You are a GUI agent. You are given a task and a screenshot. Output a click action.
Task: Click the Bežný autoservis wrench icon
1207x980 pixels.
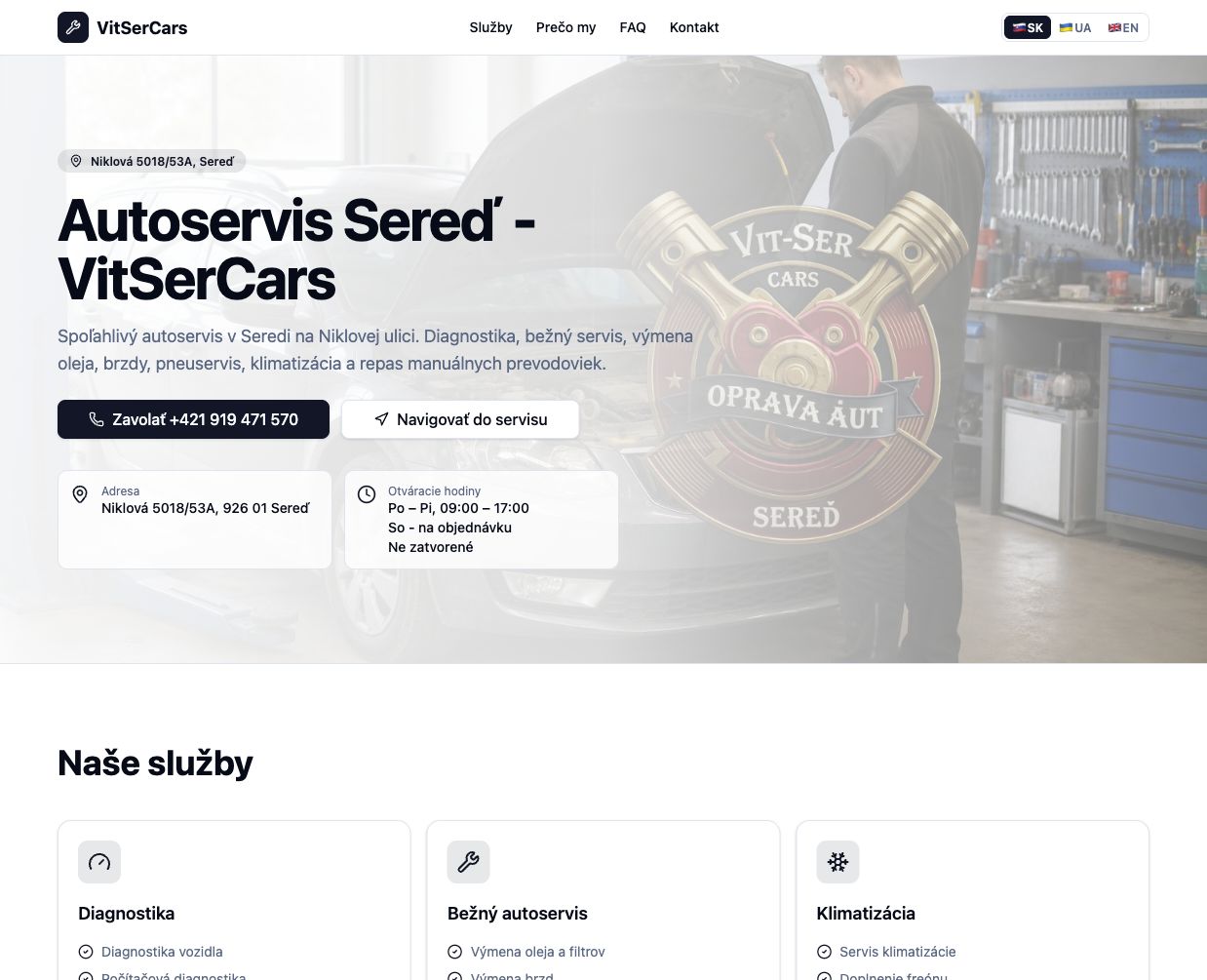pyautogui.click(x=469, y=862)
